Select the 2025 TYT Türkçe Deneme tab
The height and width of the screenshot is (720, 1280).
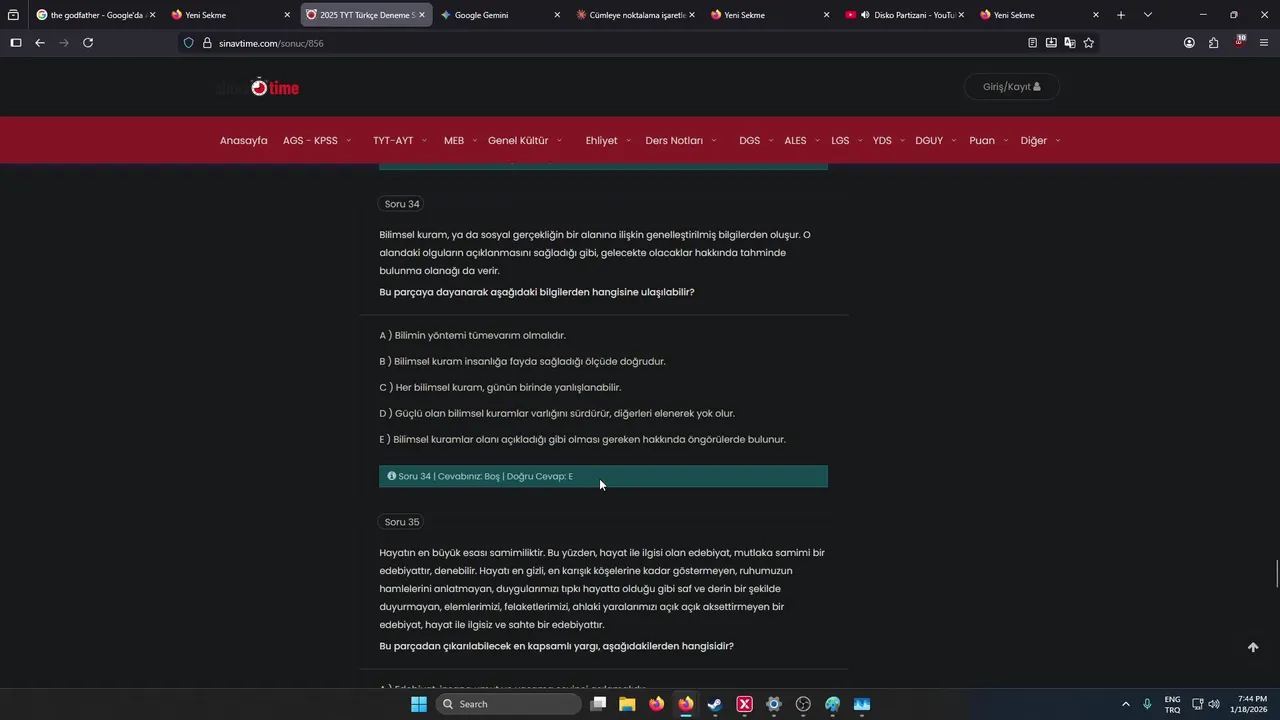tap(366, 15)
